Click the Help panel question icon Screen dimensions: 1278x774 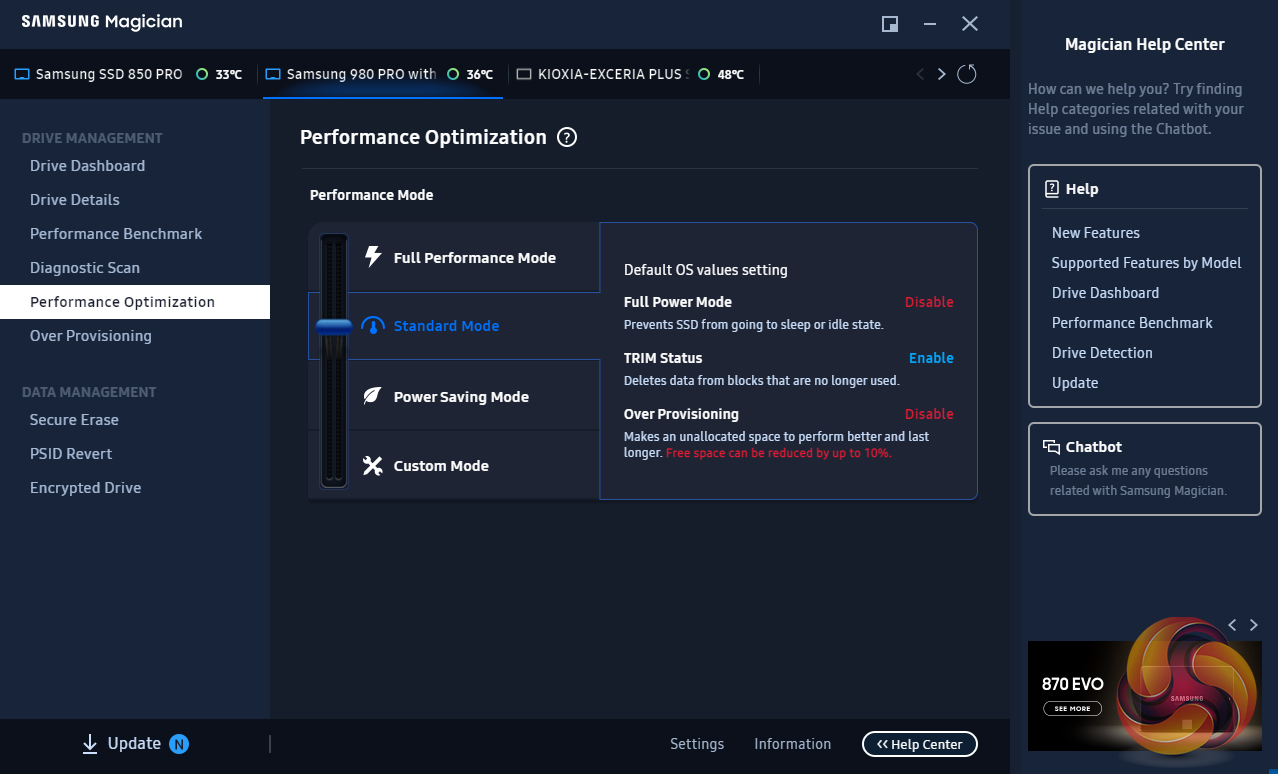pos(1052,188)
